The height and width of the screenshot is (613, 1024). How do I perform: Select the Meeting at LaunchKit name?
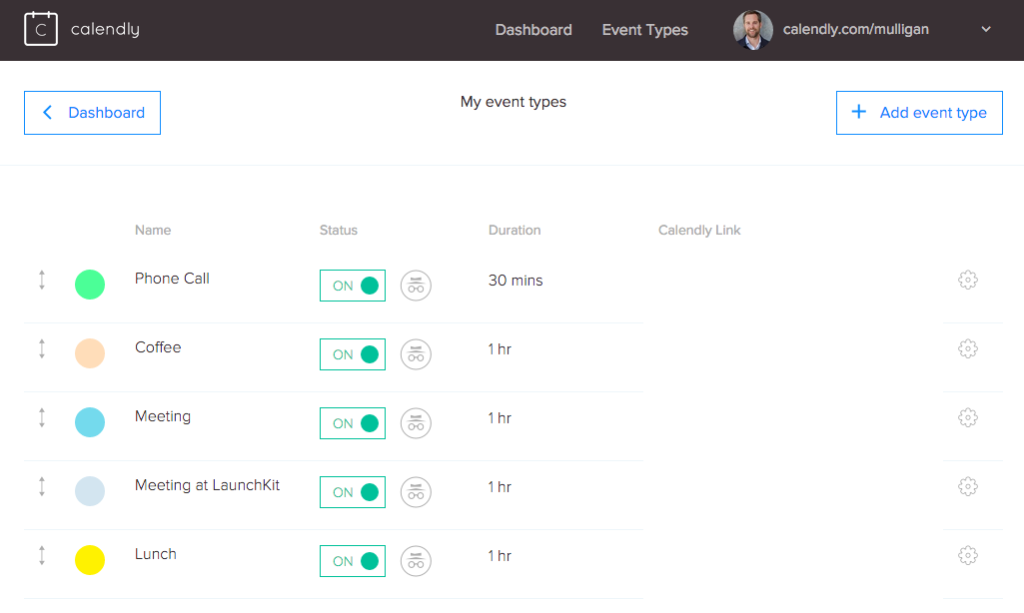pos(207,485)
